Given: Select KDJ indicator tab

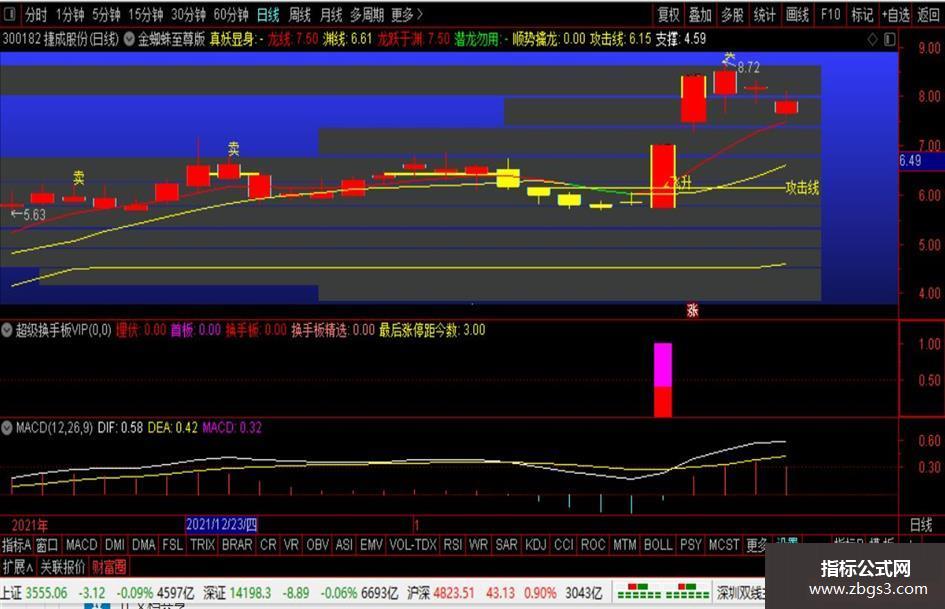Looking at the screenshot, I should click(x=536, y=545).
